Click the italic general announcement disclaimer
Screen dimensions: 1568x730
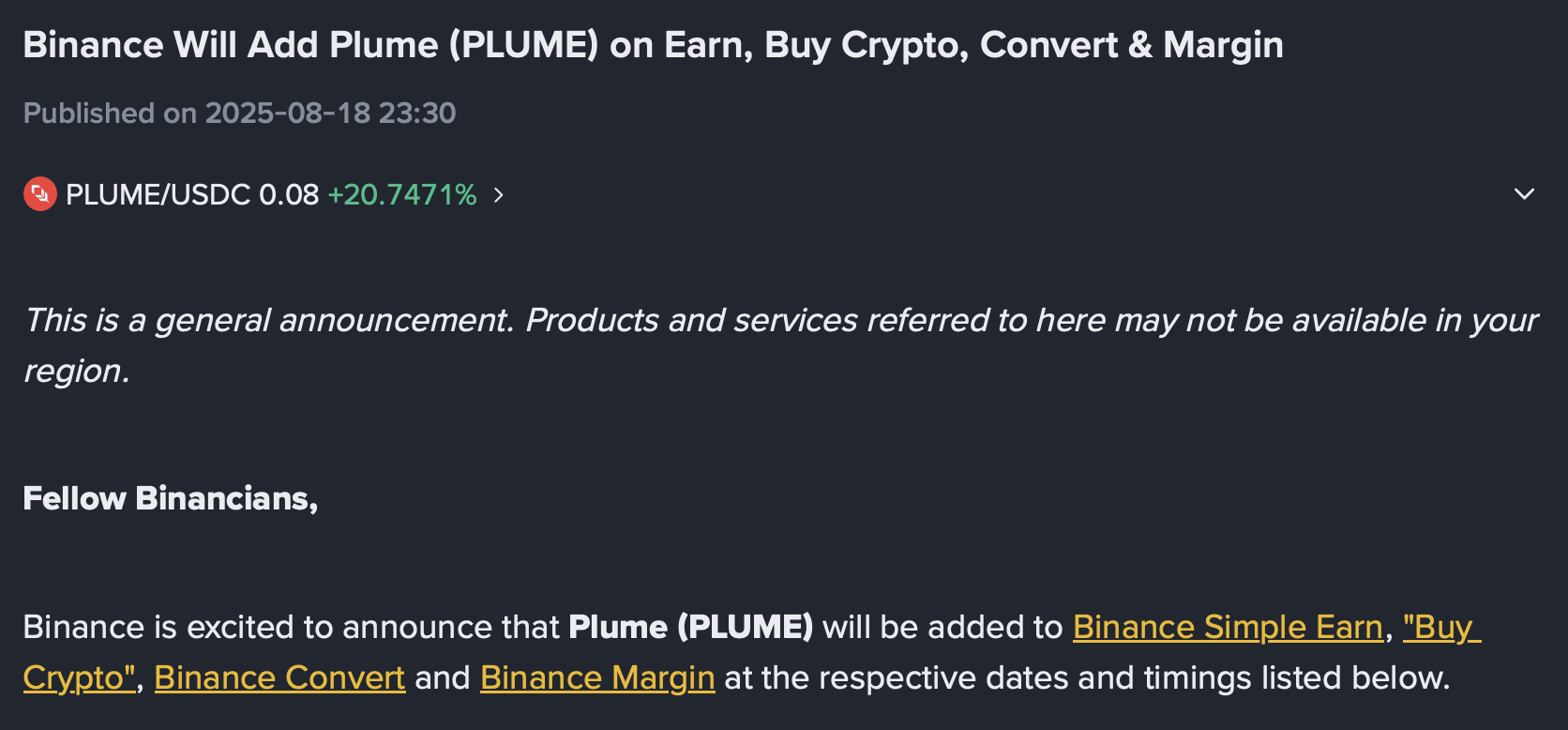[x=780, y=345]
